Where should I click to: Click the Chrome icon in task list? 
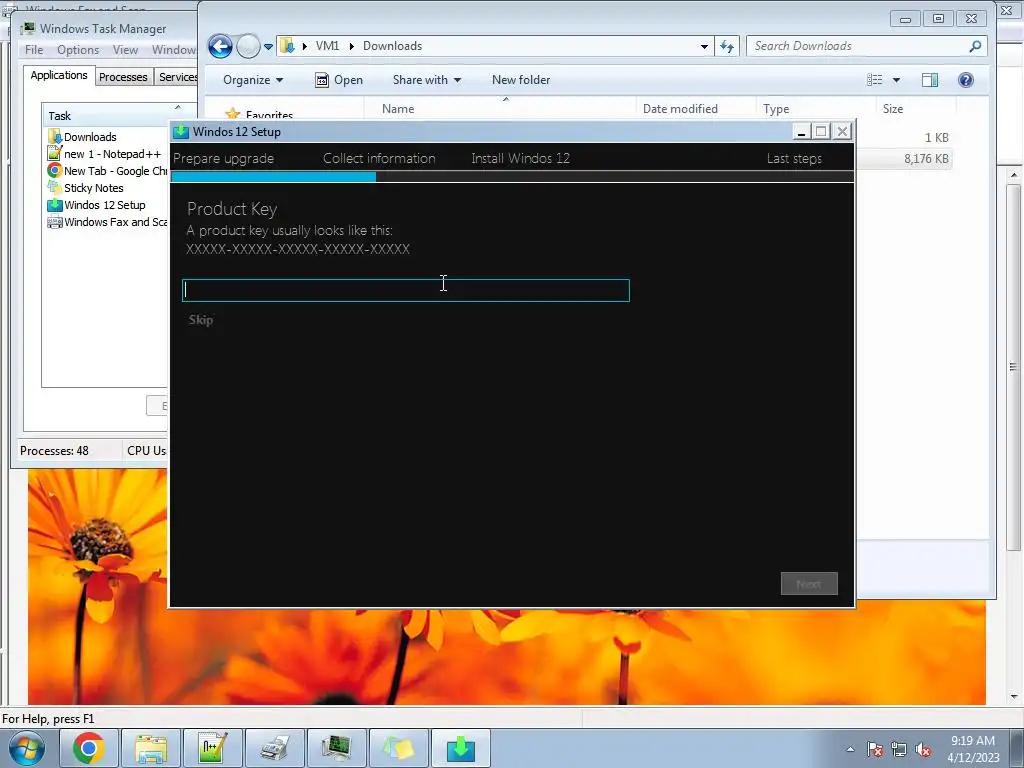point(54,170)
